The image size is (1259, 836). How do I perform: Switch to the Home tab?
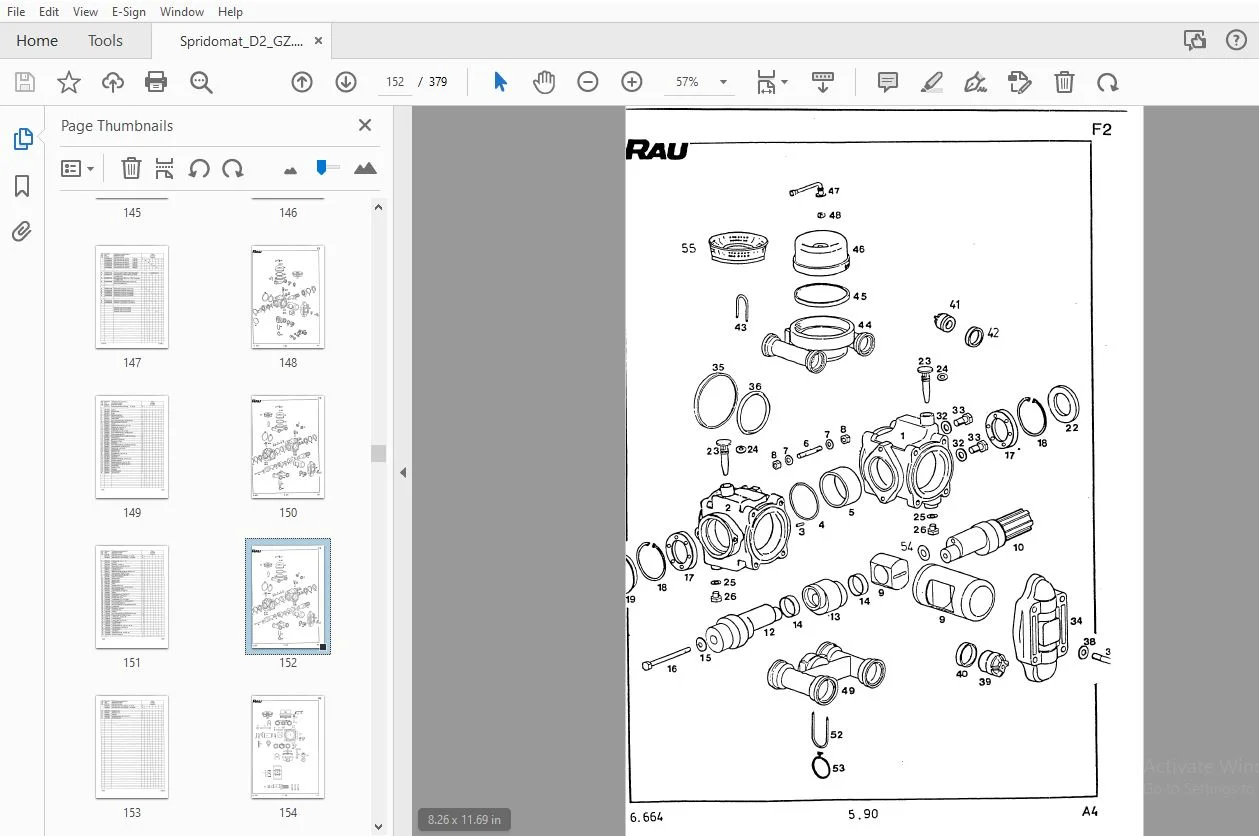[37, 41]
